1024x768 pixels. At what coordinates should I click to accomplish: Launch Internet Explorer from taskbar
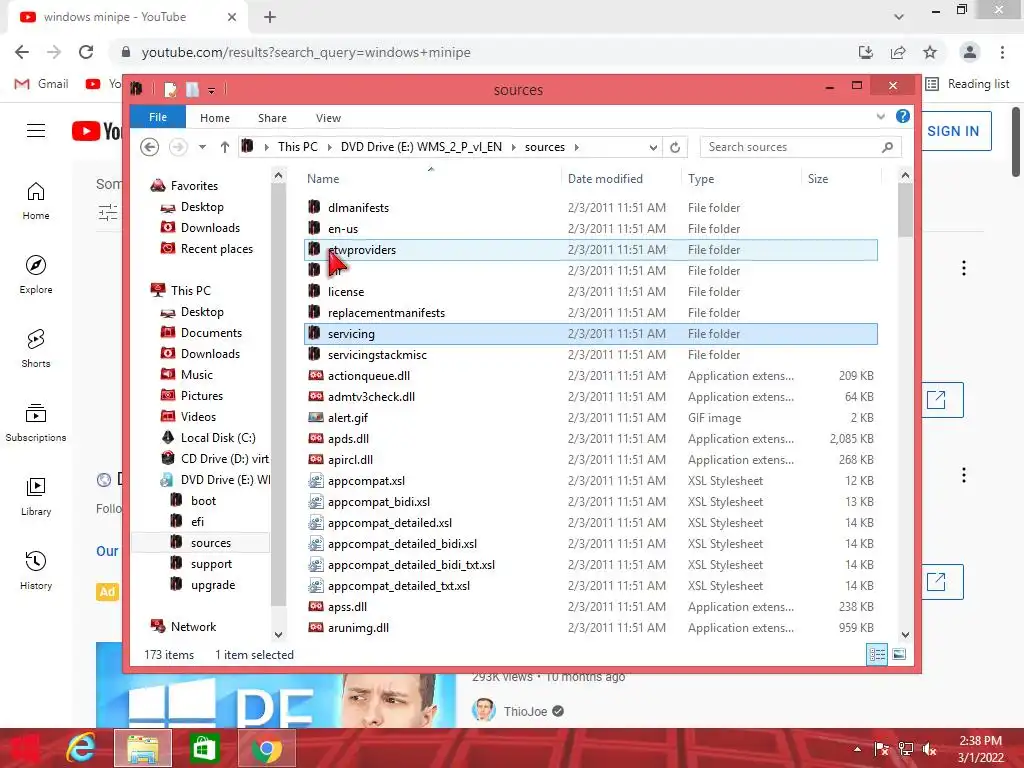(81, 748)
